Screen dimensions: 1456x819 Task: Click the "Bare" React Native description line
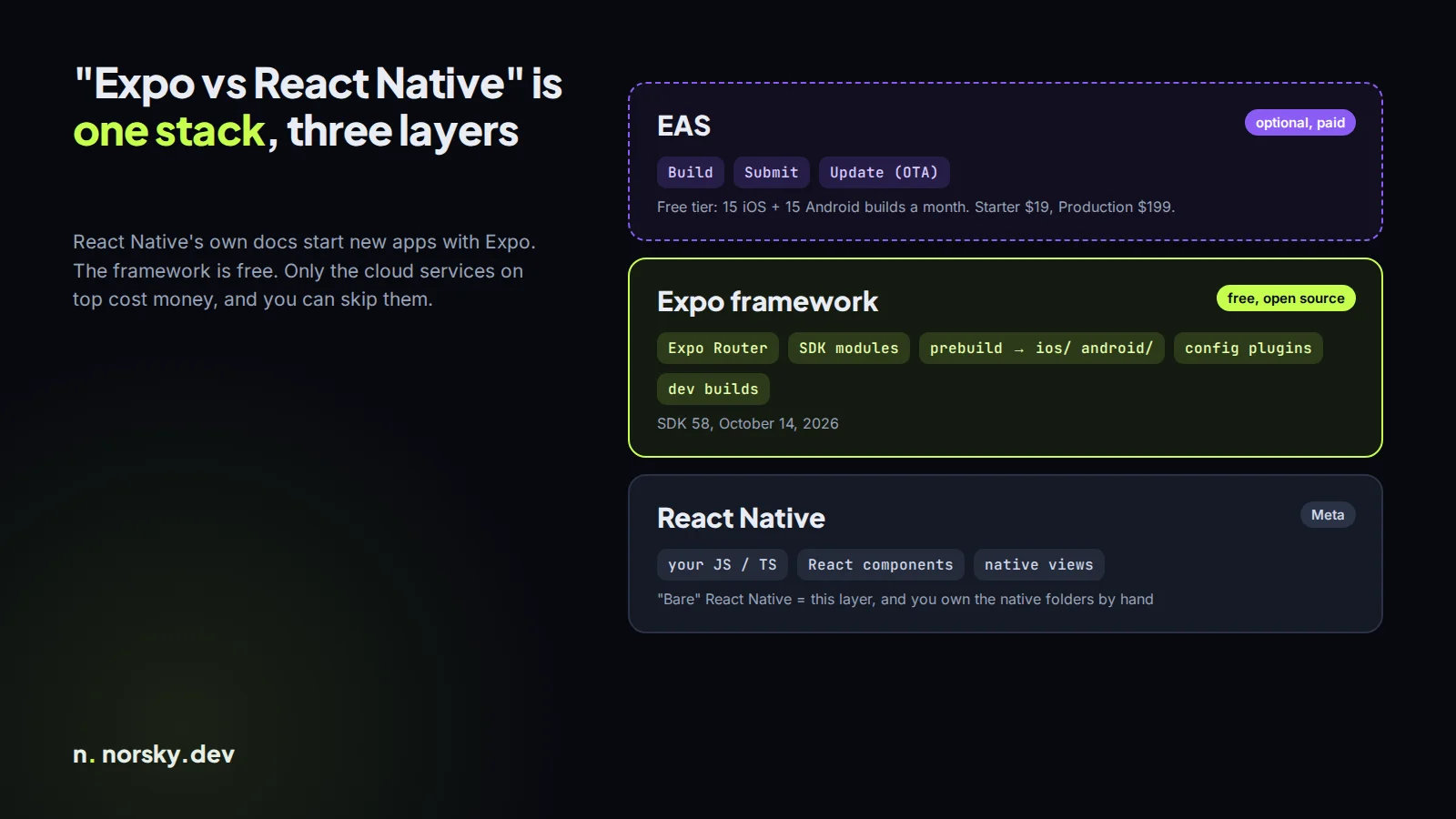tap(905, 600)
